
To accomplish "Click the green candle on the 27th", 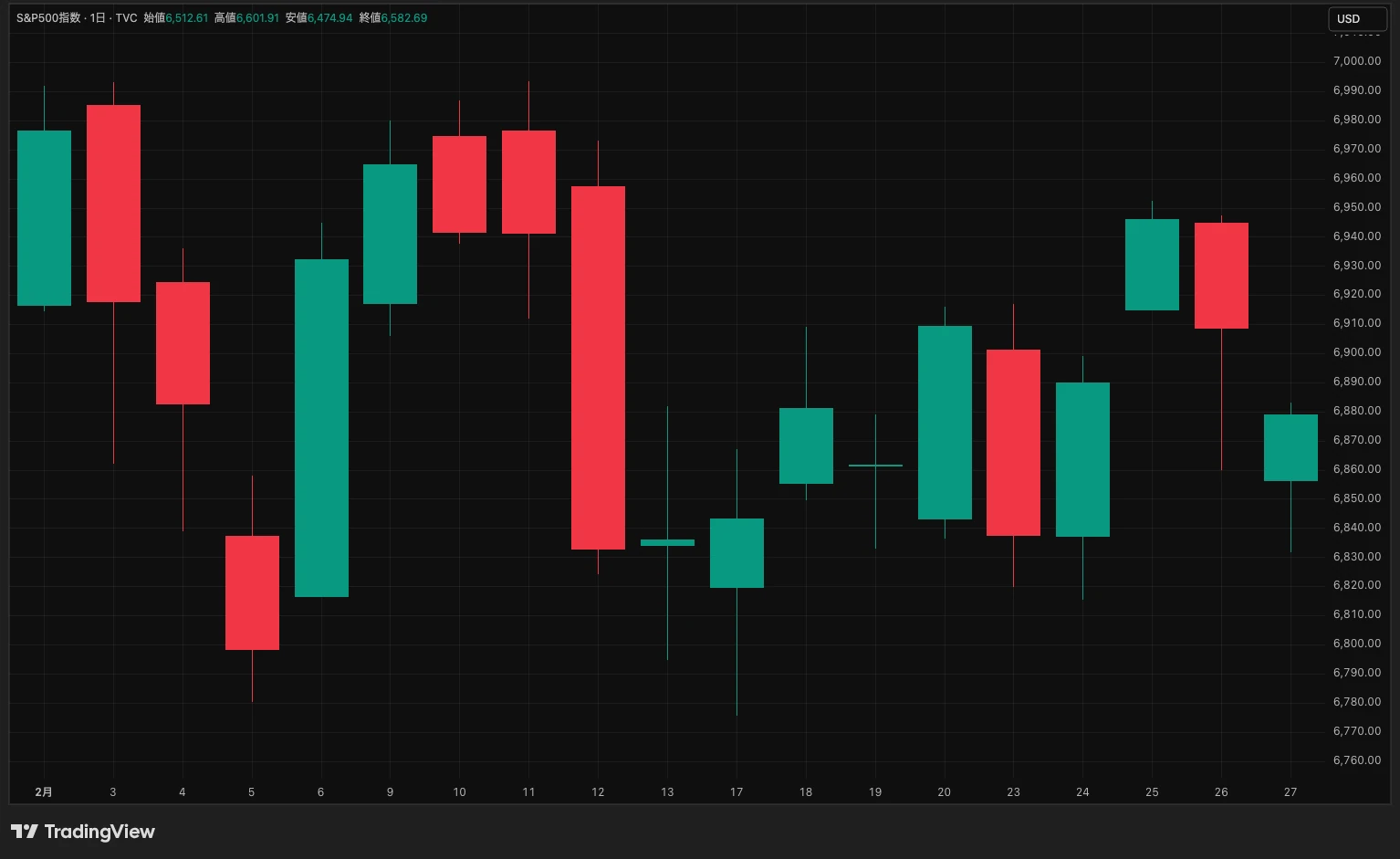I will pos(1290,447).
